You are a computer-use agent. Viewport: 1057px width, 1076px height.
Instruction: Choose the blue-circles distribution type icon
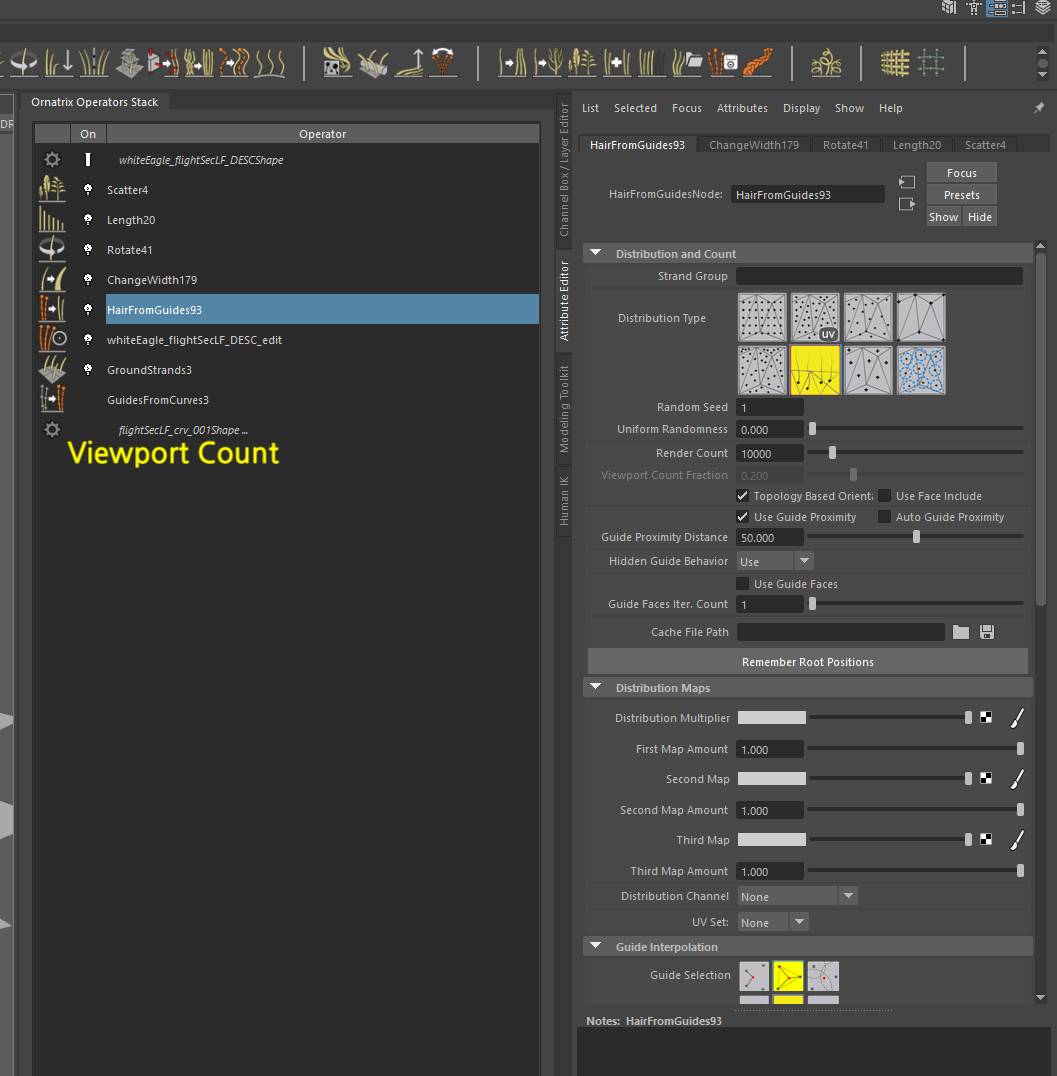(921, 370)
